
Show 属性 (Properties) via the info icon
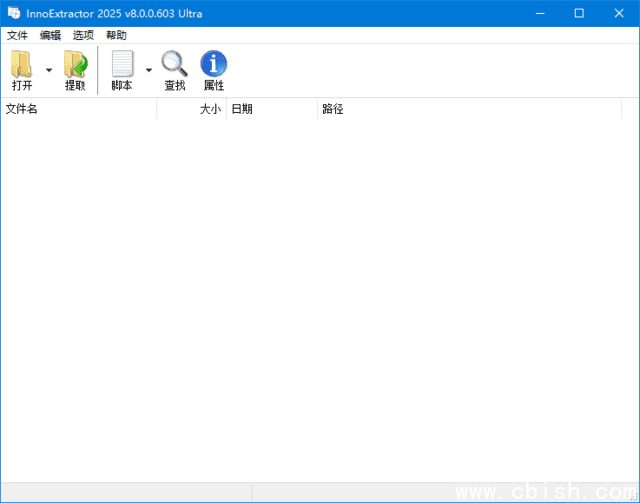coord(214,65)
